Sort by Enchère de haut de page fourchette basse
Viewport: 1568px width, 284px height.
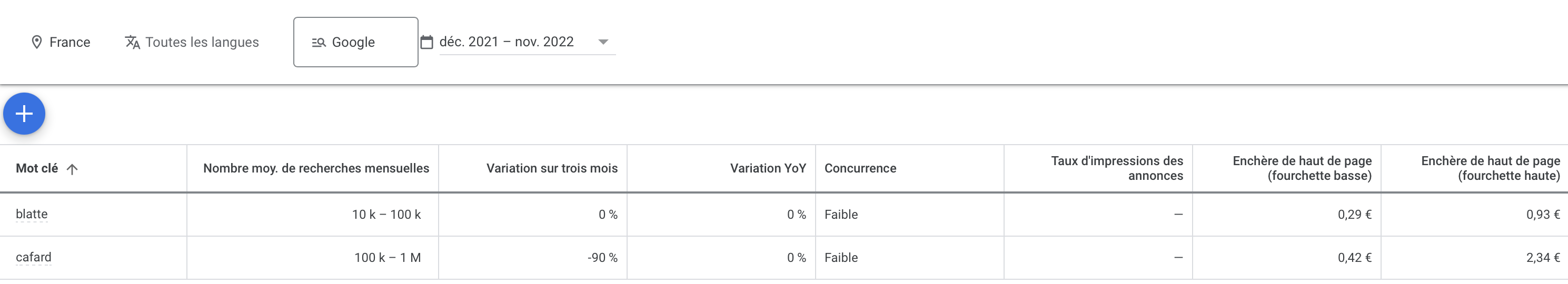coord(1302,168)
